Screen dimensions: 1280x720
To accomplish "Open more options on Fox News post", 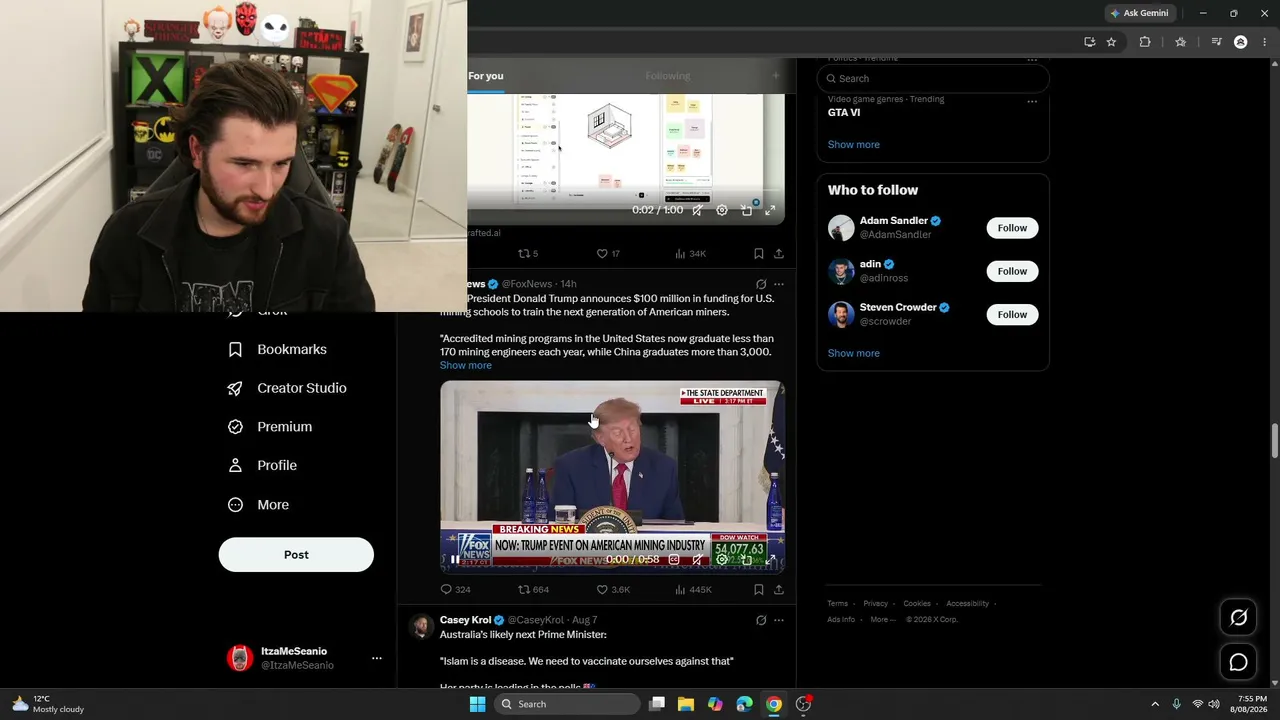I will click(x=779, y=284).
